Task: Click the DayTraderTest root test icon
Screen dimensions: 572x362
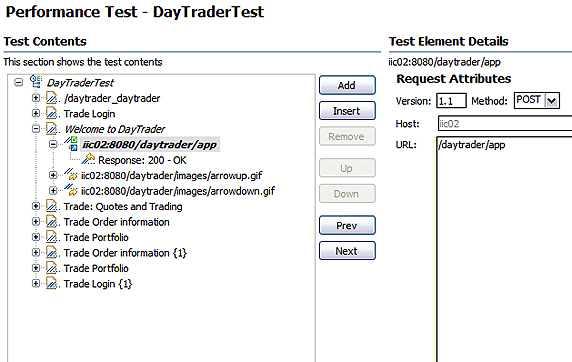Action: (36, 81)
